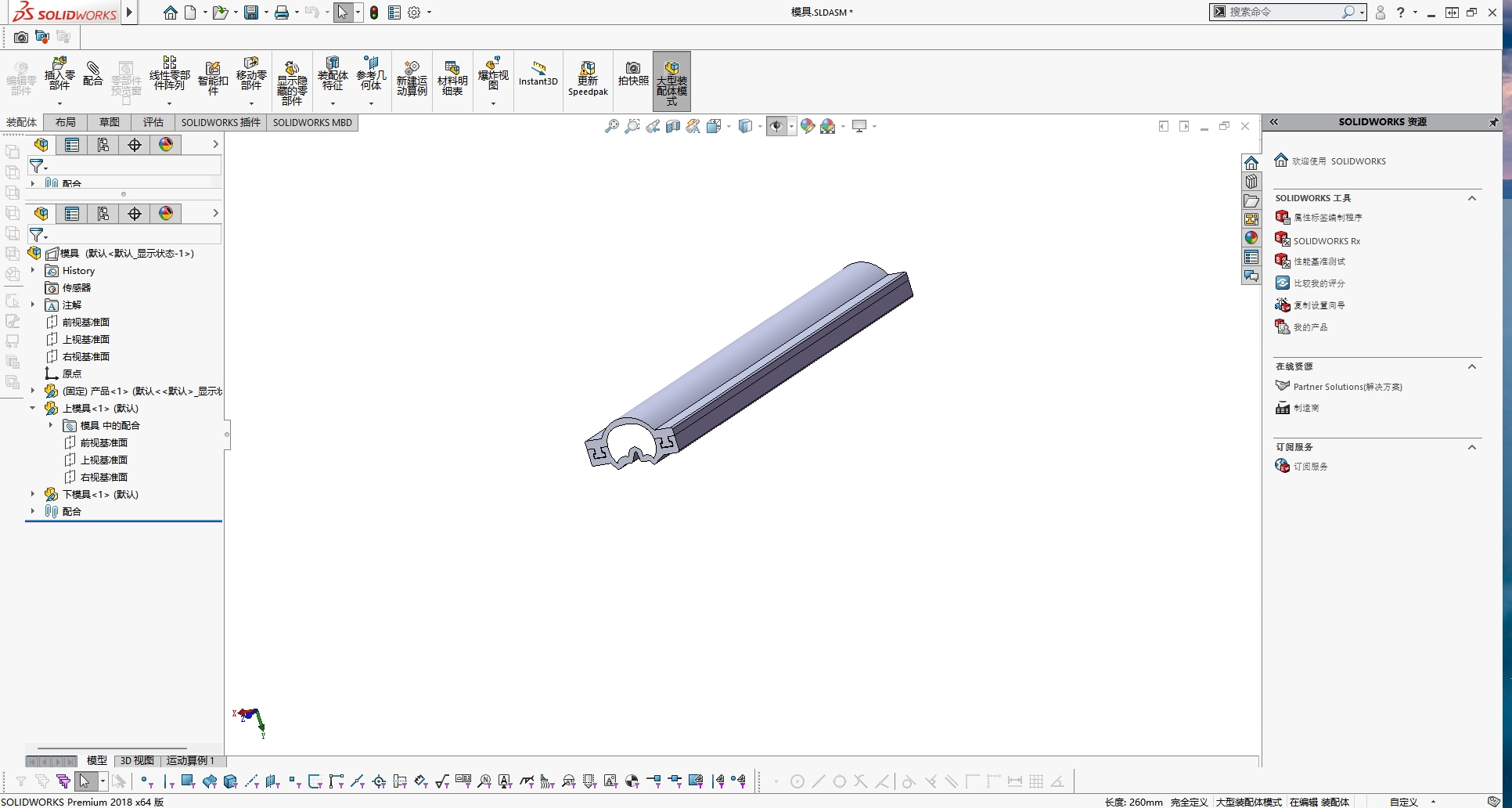
Task: Collapse task pane with double chevron
Action: 1273,122
